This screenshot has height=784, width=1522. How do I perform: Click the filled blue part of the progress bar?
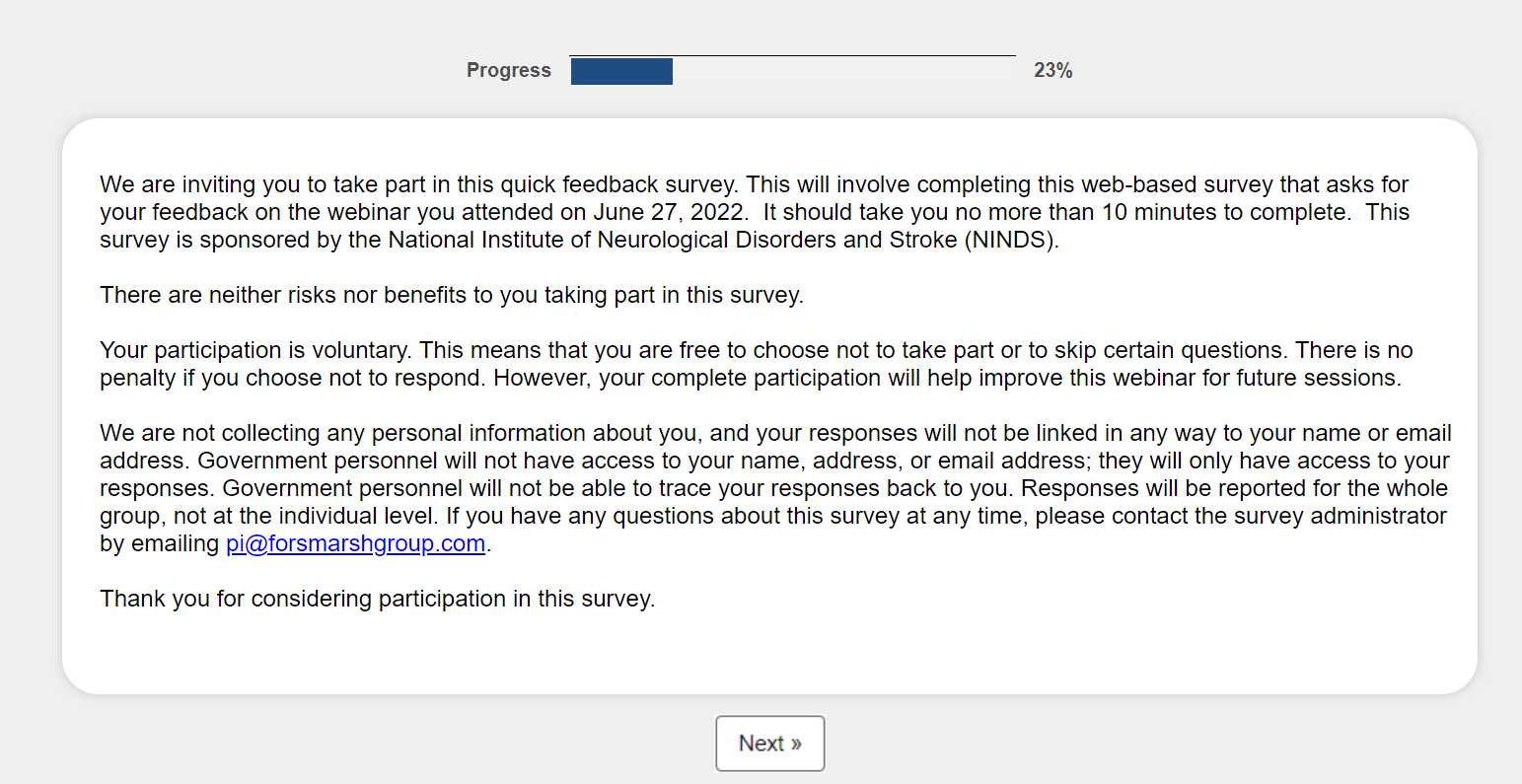coord(621,71)
